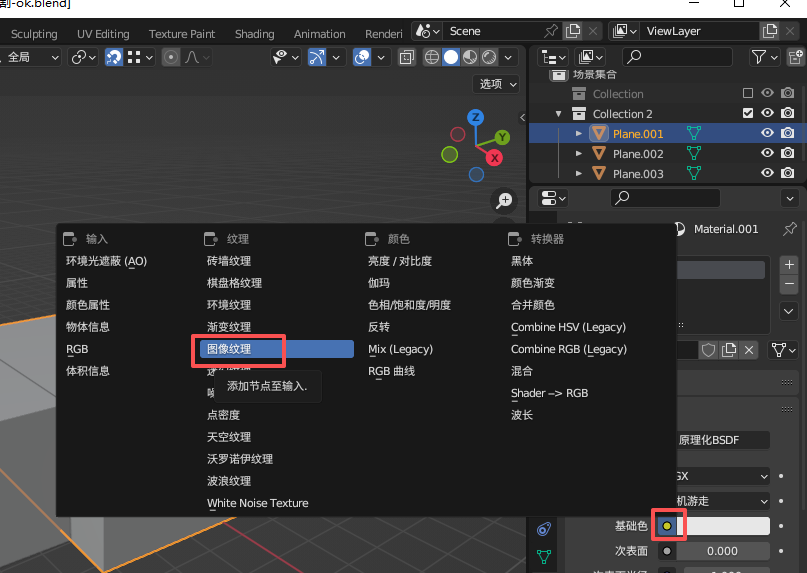This screenshot has width=807, height=573.
Task: Click the outliner filter funnel icon
Action: [760, 57]
